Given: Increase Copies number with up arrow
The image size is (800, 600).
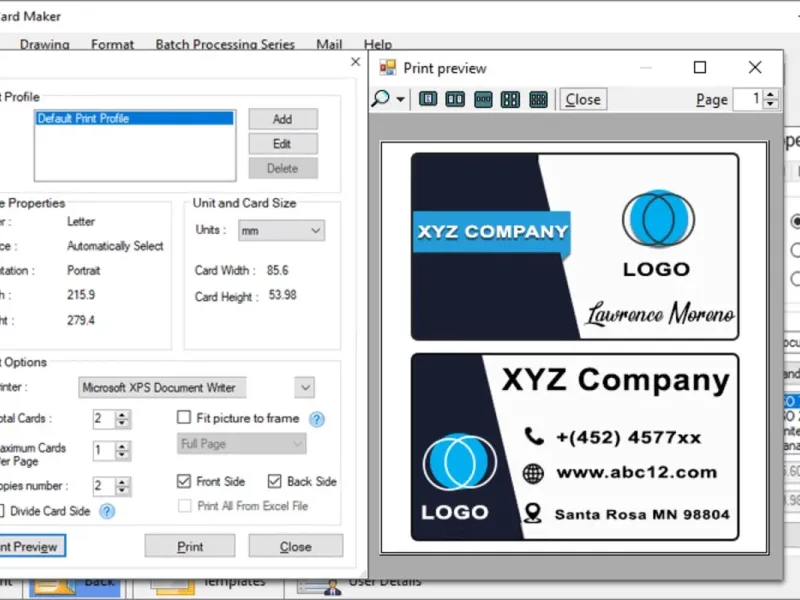Looking at the screenshot, I should [122, 481].
